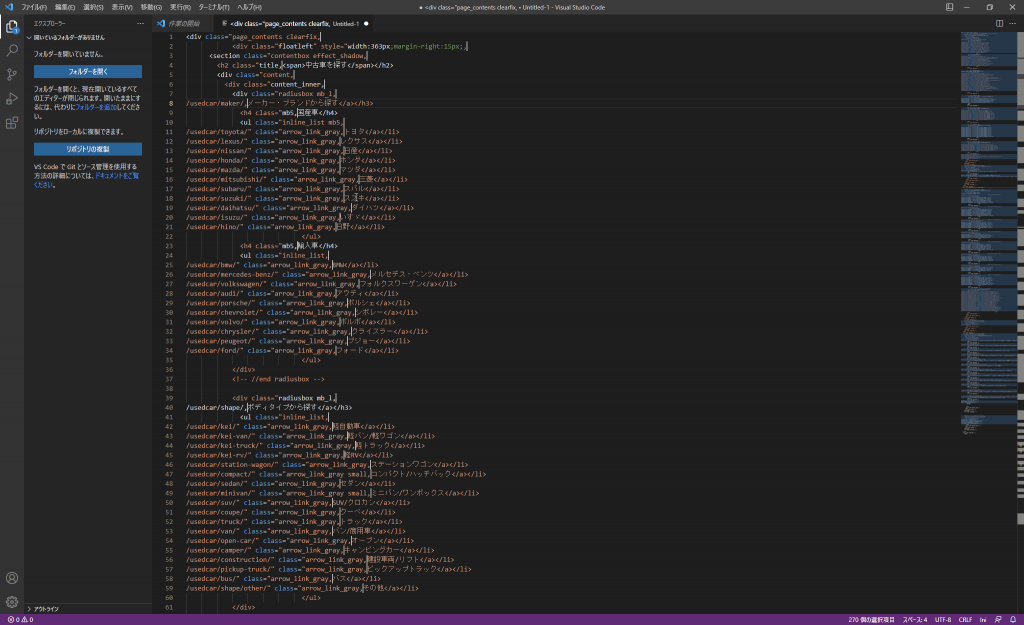
Task: Click the unsaved dot on the Untitled-1 tab
Action: coord(366,24)
